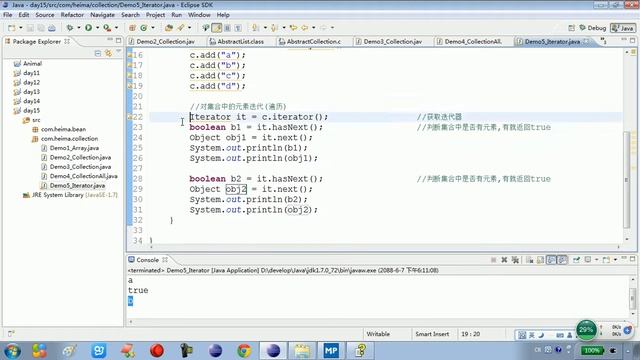Switch to the Java perspective
Screen dimensions: 640x360
pyautogui.click(x=623, y=28)
